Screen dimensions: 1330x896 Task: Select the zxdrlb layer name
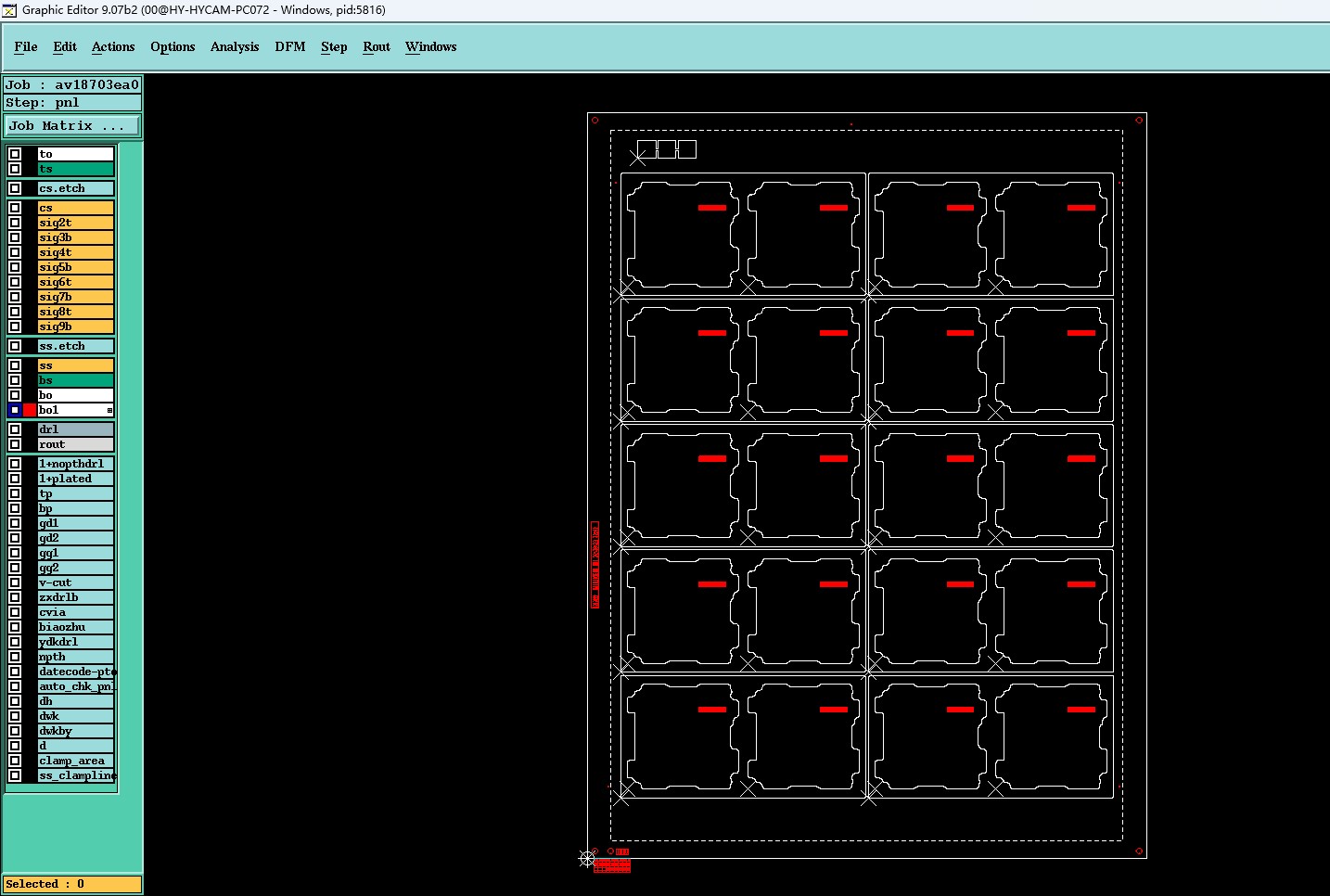(75, 597)
